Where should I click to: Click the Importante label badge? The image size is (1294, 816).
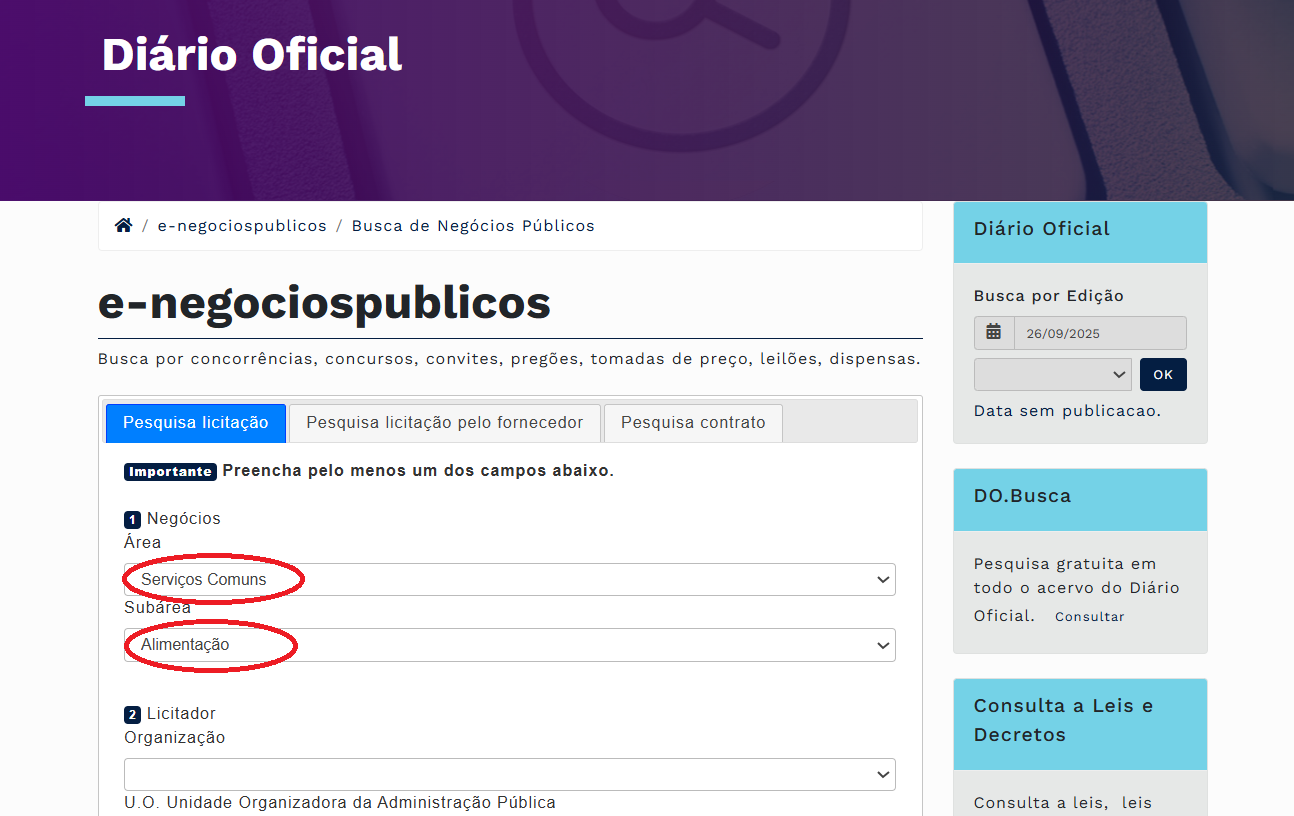click(169, 471)
